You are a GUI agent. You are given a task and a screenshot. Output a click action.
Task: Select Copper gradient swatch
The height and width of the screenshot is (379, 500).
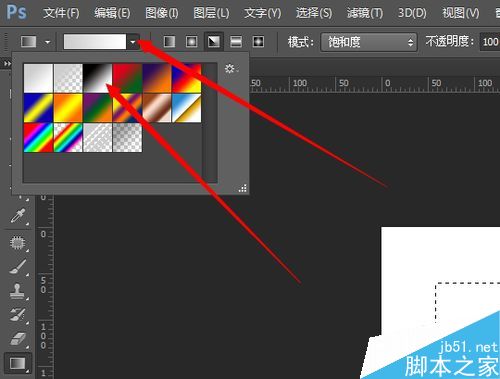[157, 108]
